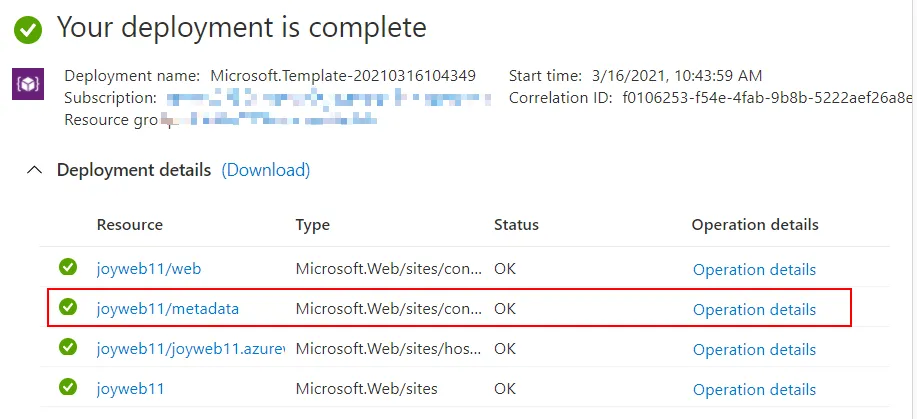Screen dimensions: 917x419
Task: Click the Status column header
Action: pyautogui.click(x=516, y=224)
